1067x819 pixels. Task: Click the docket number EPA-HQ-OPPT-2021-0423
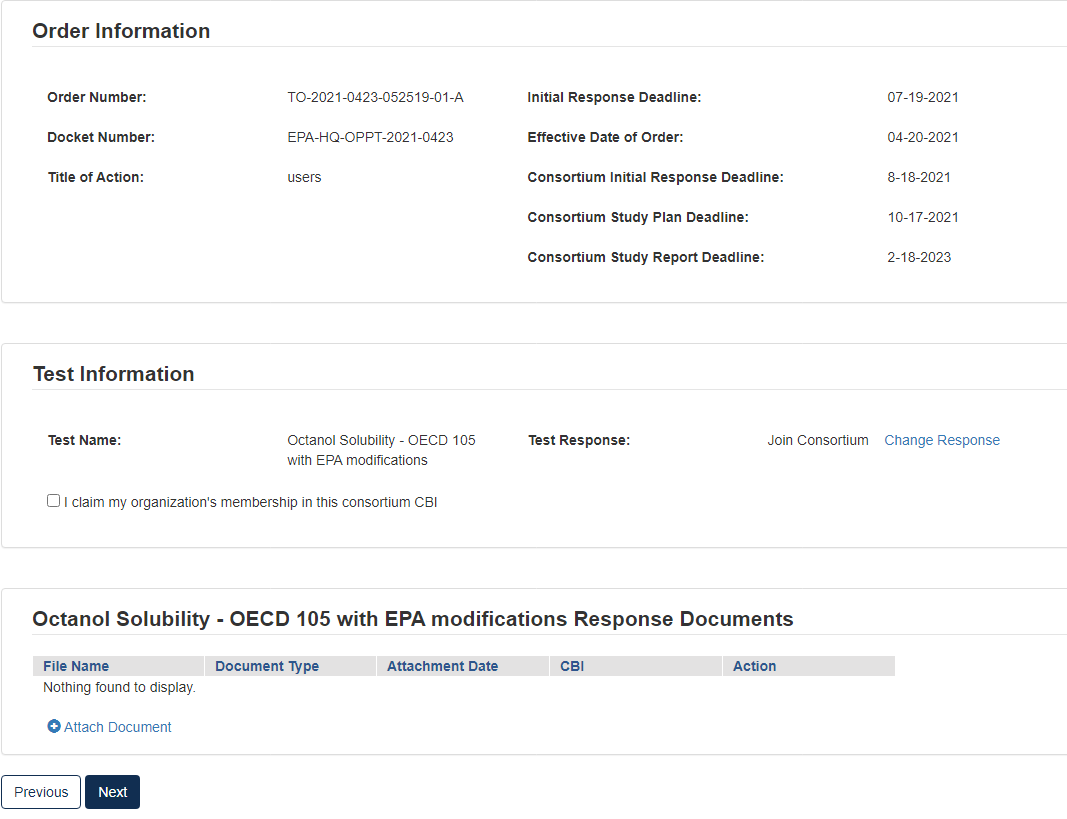(x=370, y=137)
